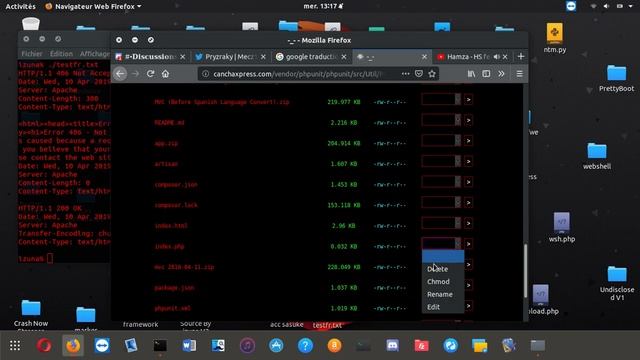This screenshot has width=640, height=360.
Task: Open action dropdown for artisan row
Action: pyautogui.click(x=441, y=162)
